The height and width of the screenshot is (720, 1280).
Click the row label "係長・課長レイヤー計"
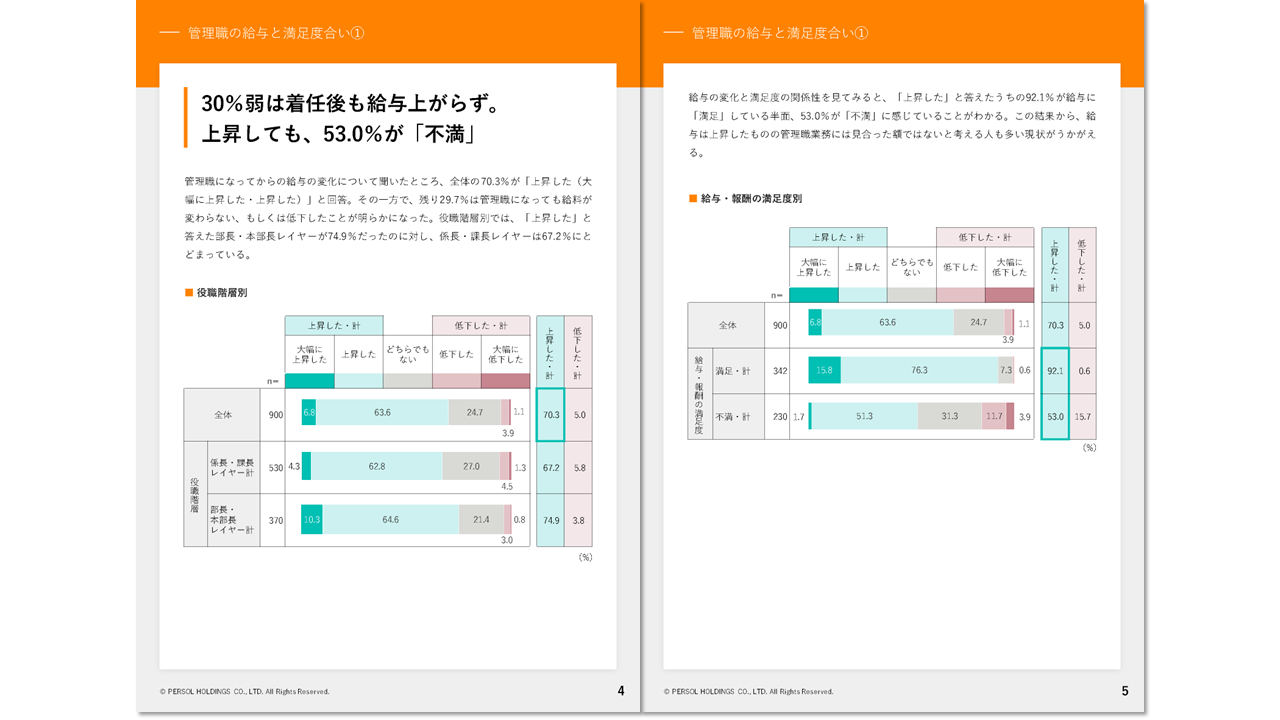point(232,467)
